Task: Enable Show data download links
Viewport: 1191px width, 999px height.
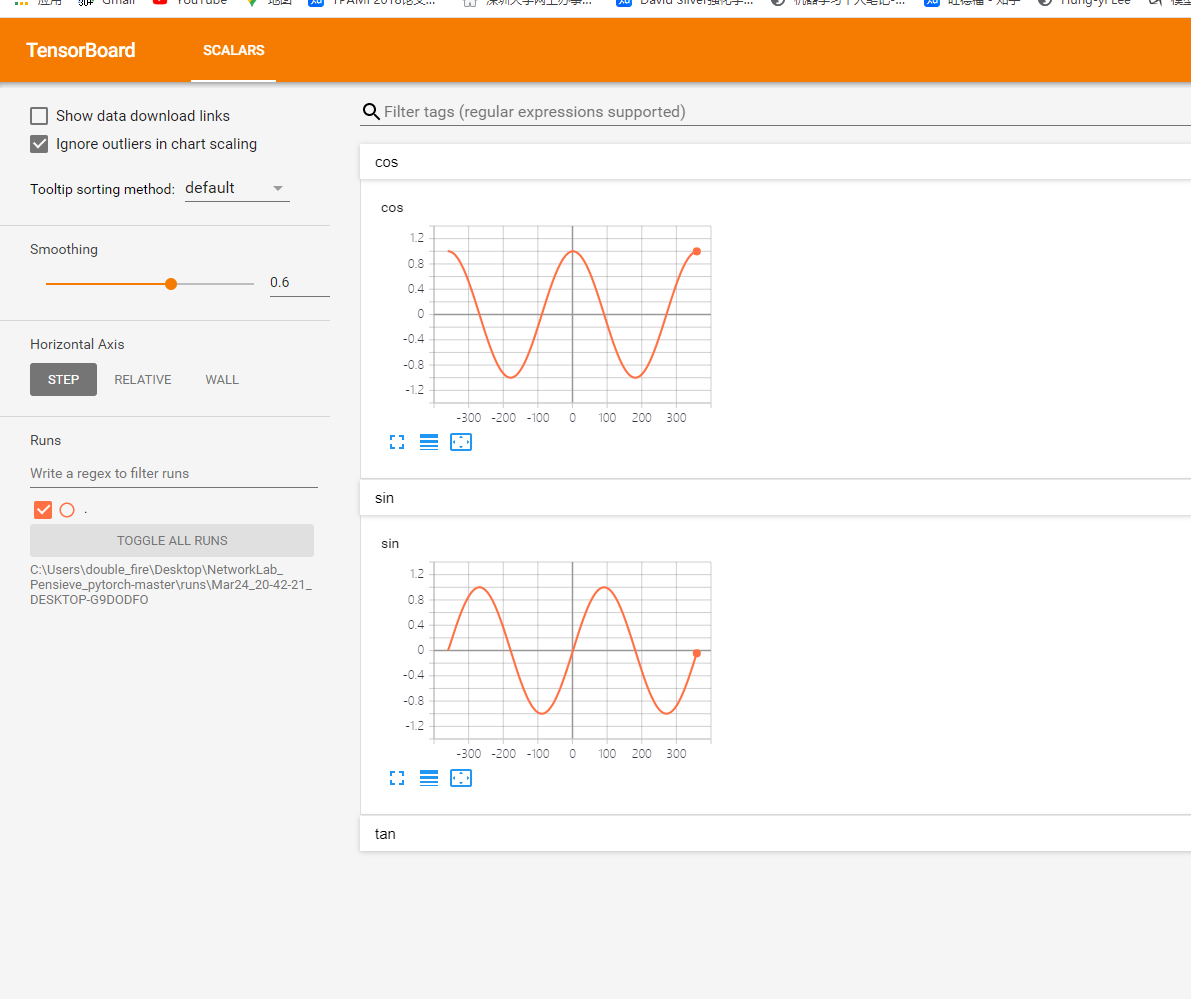Action: tap(38, 115)
